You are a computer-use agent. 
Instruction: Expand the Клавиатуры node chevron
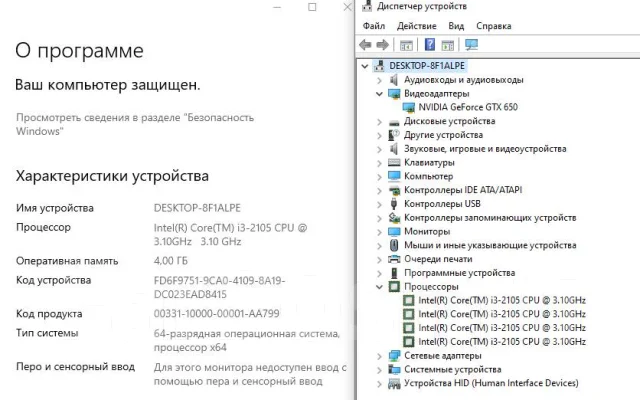[x=379, y=163]
